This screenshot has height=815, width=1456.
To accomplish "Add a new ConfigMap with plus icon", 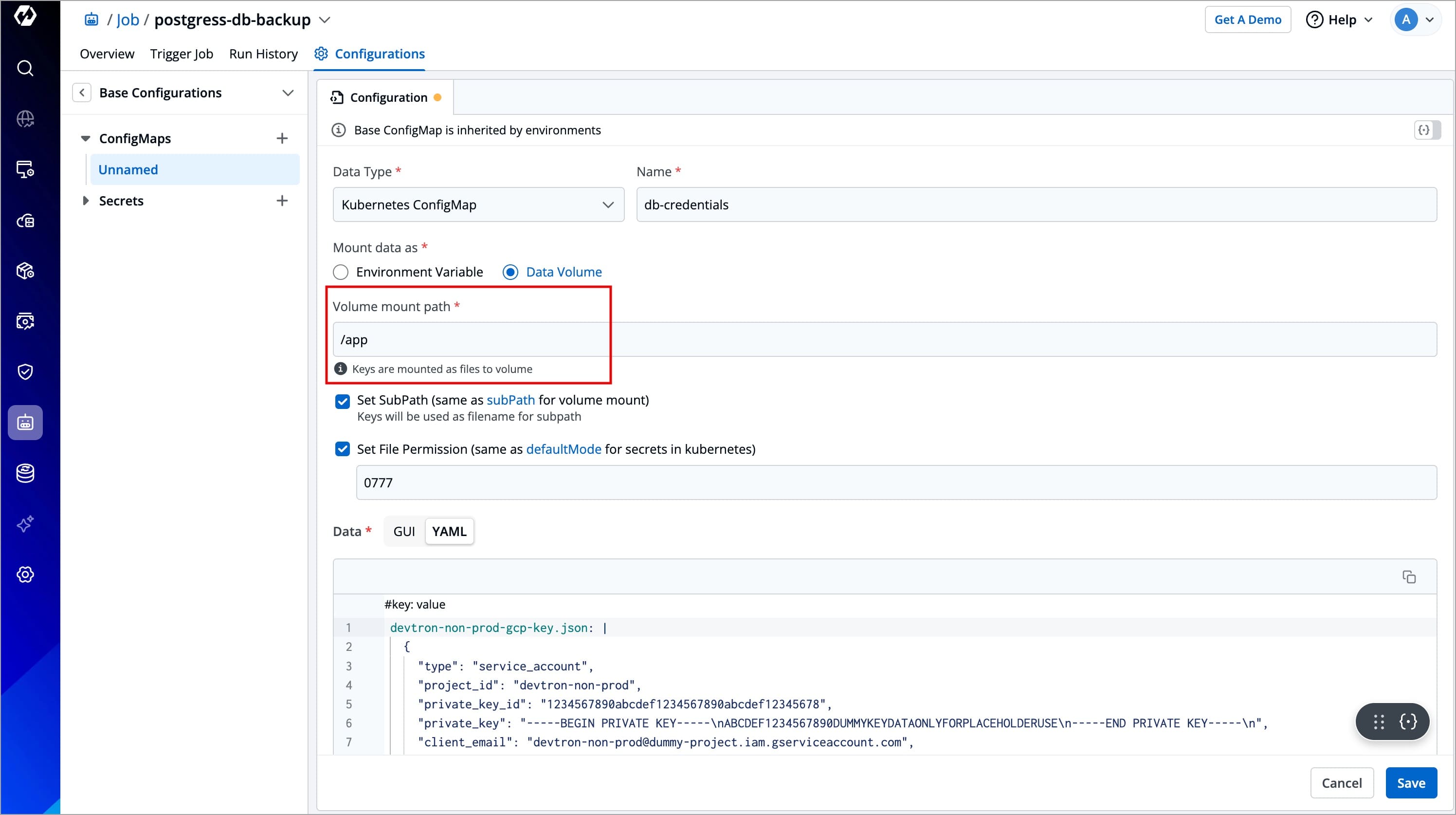I will pos(282,139).
